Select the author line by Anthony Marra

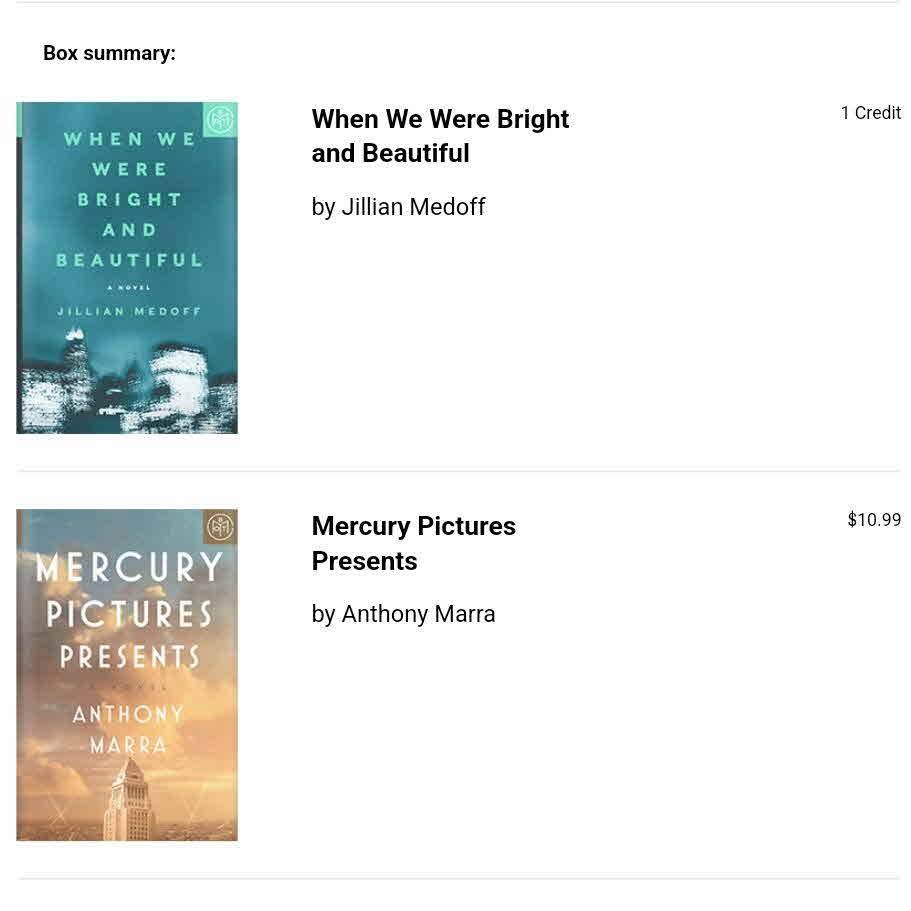[403, 614]
